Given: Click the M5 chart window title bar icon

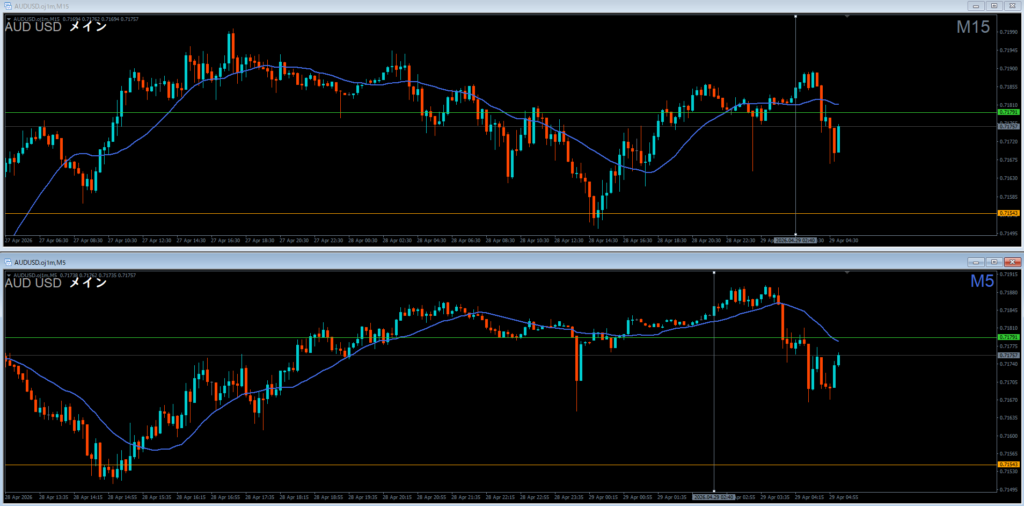Looking at the screenshot, I should point(8,261).
